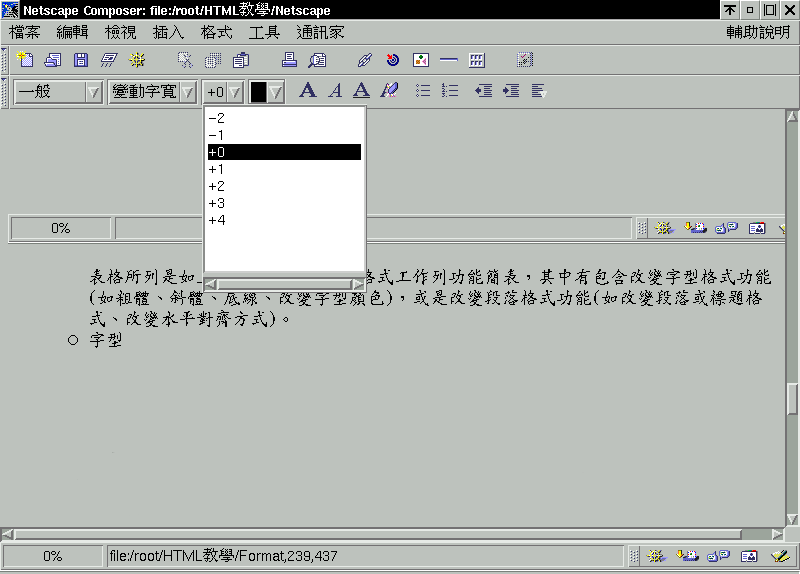Click the Print toolbar icon
The image size is (800, 574).
pos(289,60)
